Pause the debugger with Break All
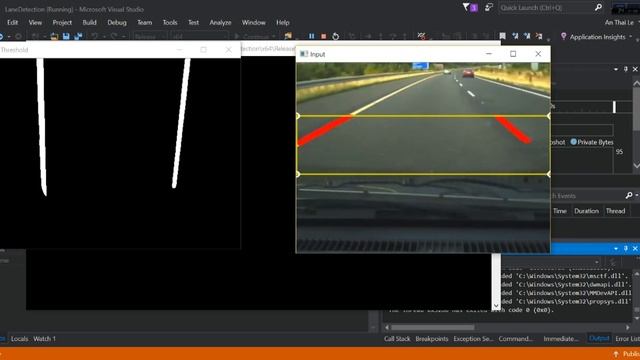Image resolution: width=640 pixels, height=360 pixels. coord(312,36)
